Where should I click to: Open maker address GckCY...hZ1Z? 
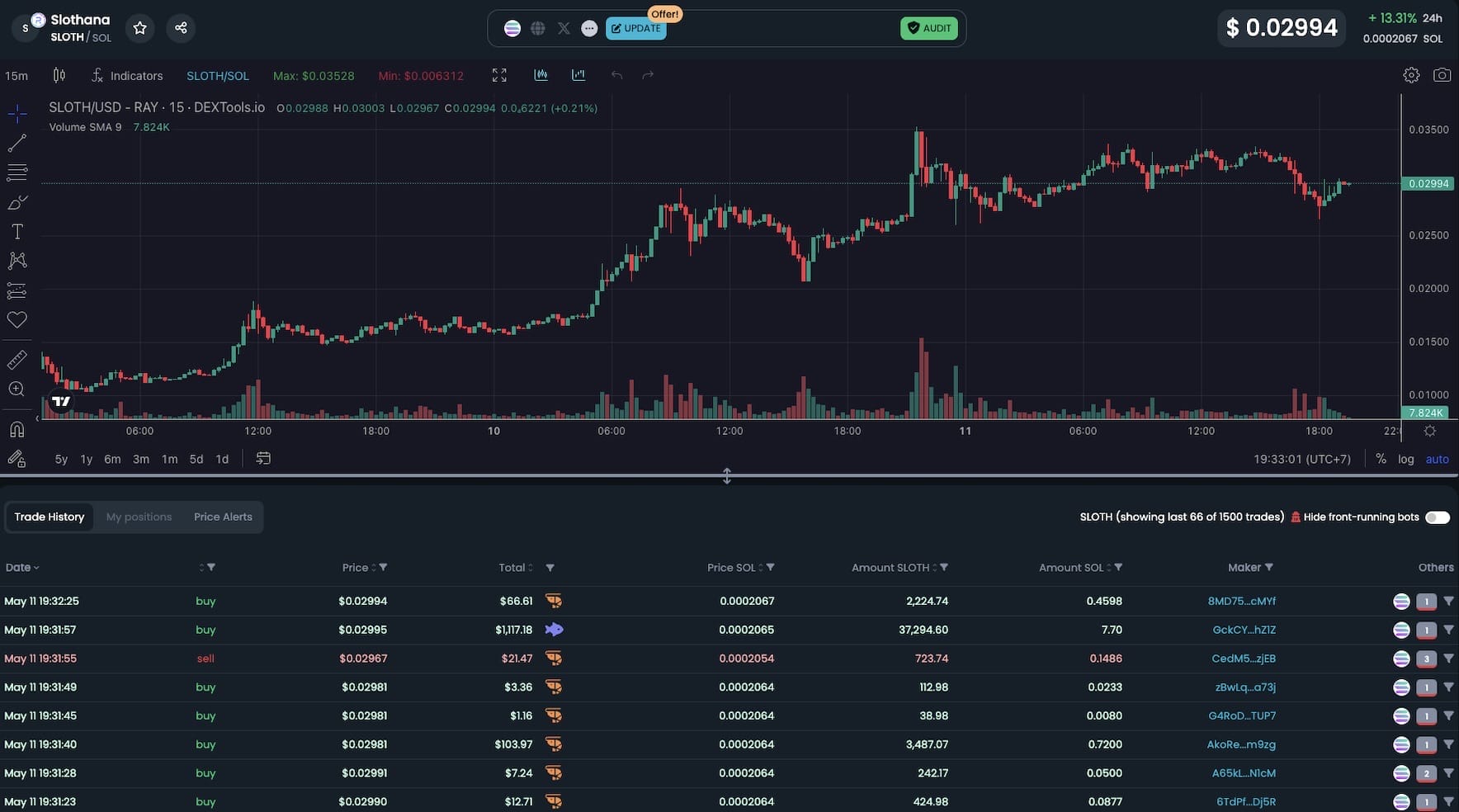coord(1244,630)
